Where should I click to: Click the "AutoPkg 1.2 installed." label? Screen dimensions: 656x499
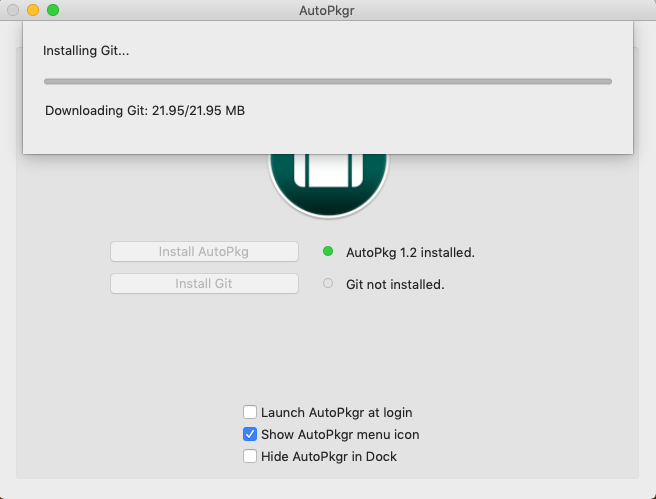410,252
